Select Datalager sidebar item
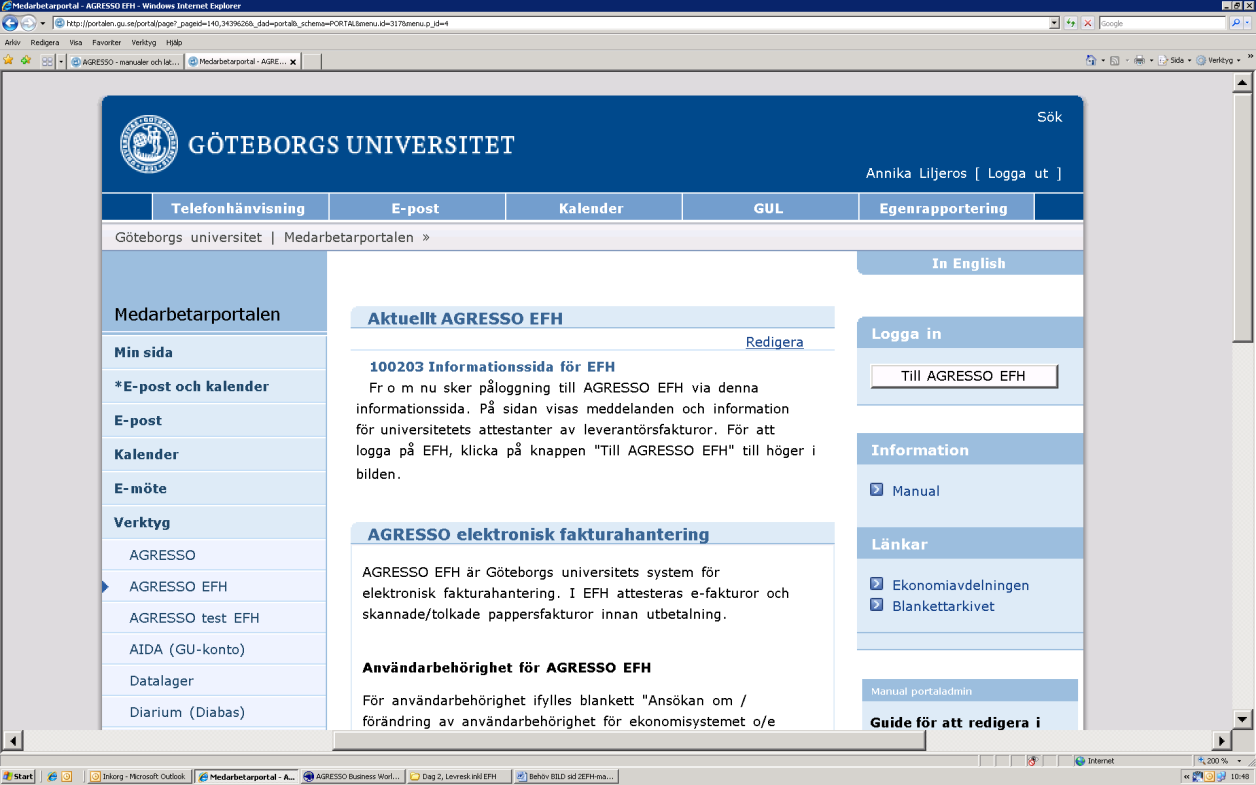1256x785 pixels. (x=214, y=680)
